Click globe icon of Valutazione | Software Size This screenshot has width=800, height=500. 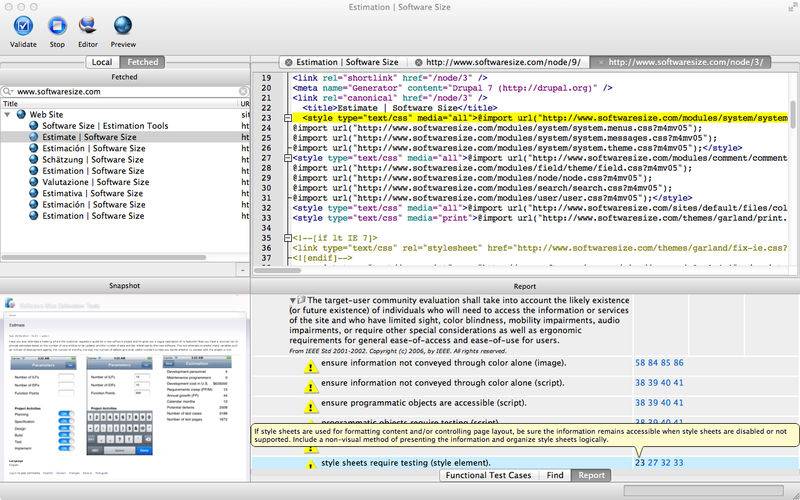click(x=34, y=182)
